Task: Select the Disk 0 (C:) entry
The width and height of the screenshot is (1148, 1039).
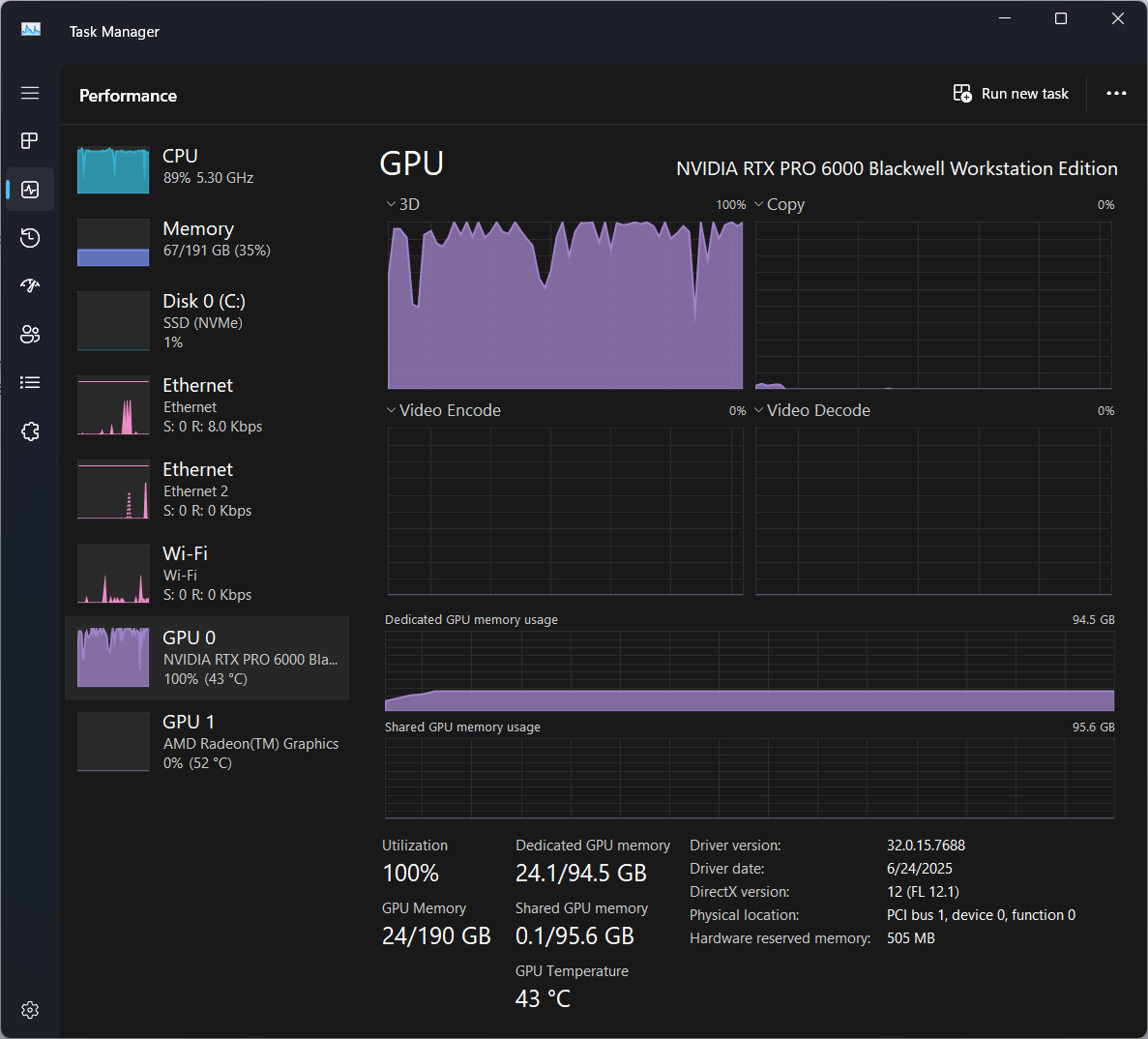Action: point(207,321)
